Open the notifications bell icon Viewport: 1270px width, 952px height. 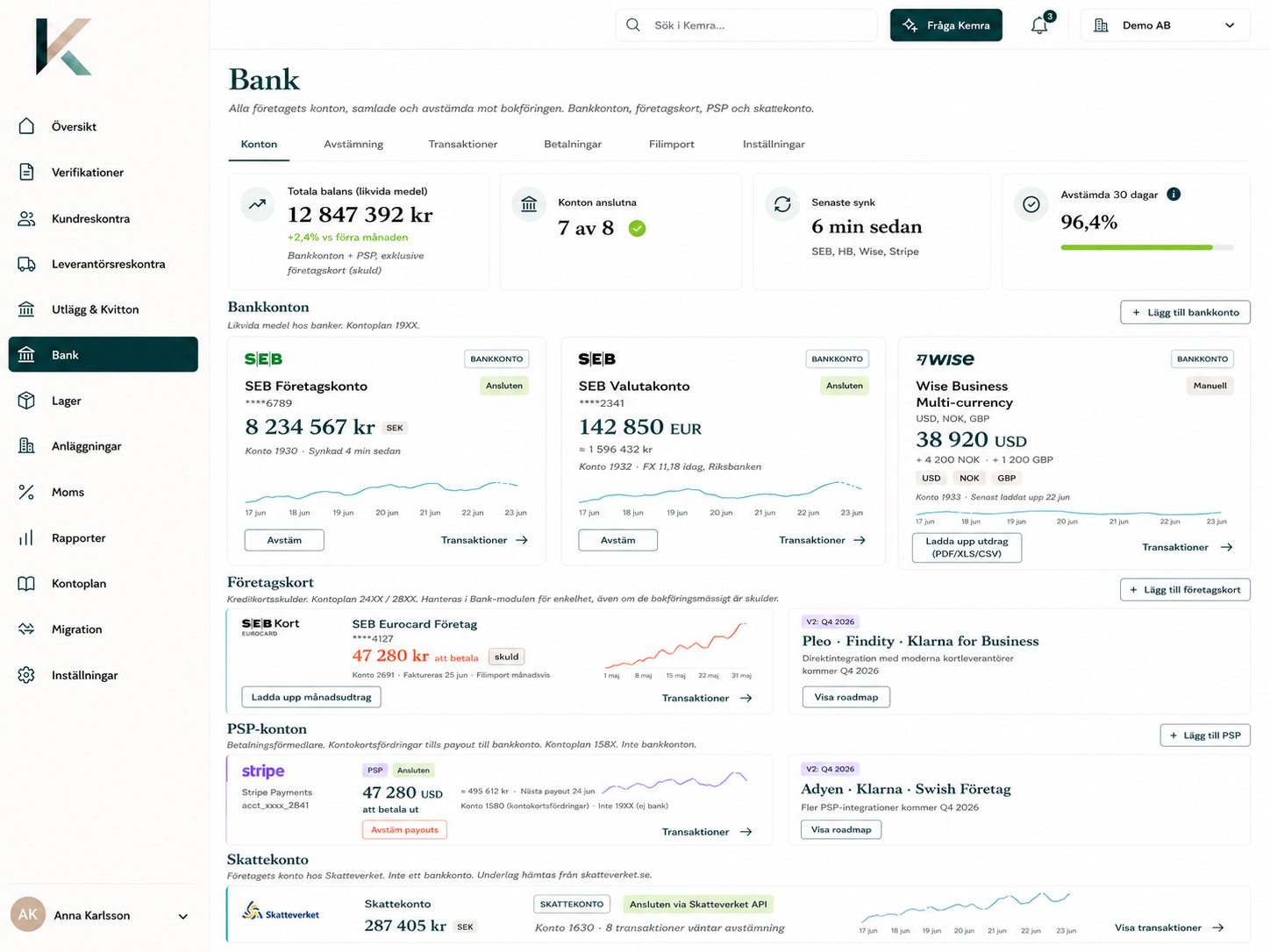[1039, 25]
